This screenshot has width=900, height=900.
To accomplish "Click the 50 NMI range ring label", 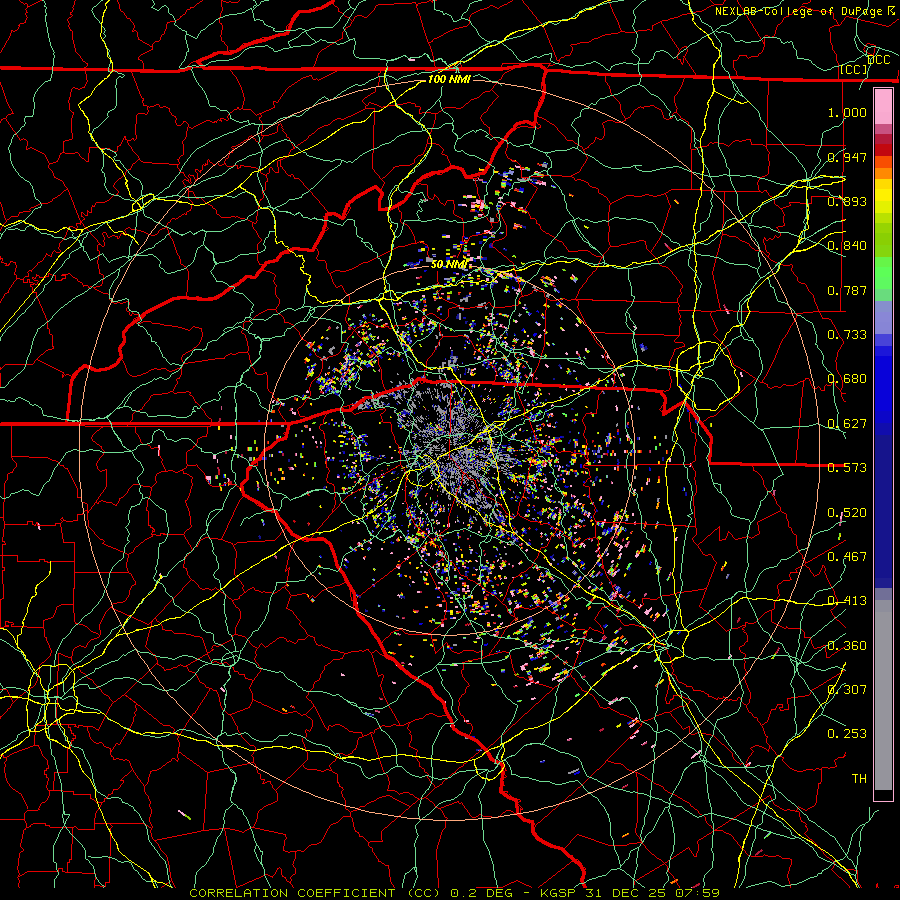I will pos(449,264).
